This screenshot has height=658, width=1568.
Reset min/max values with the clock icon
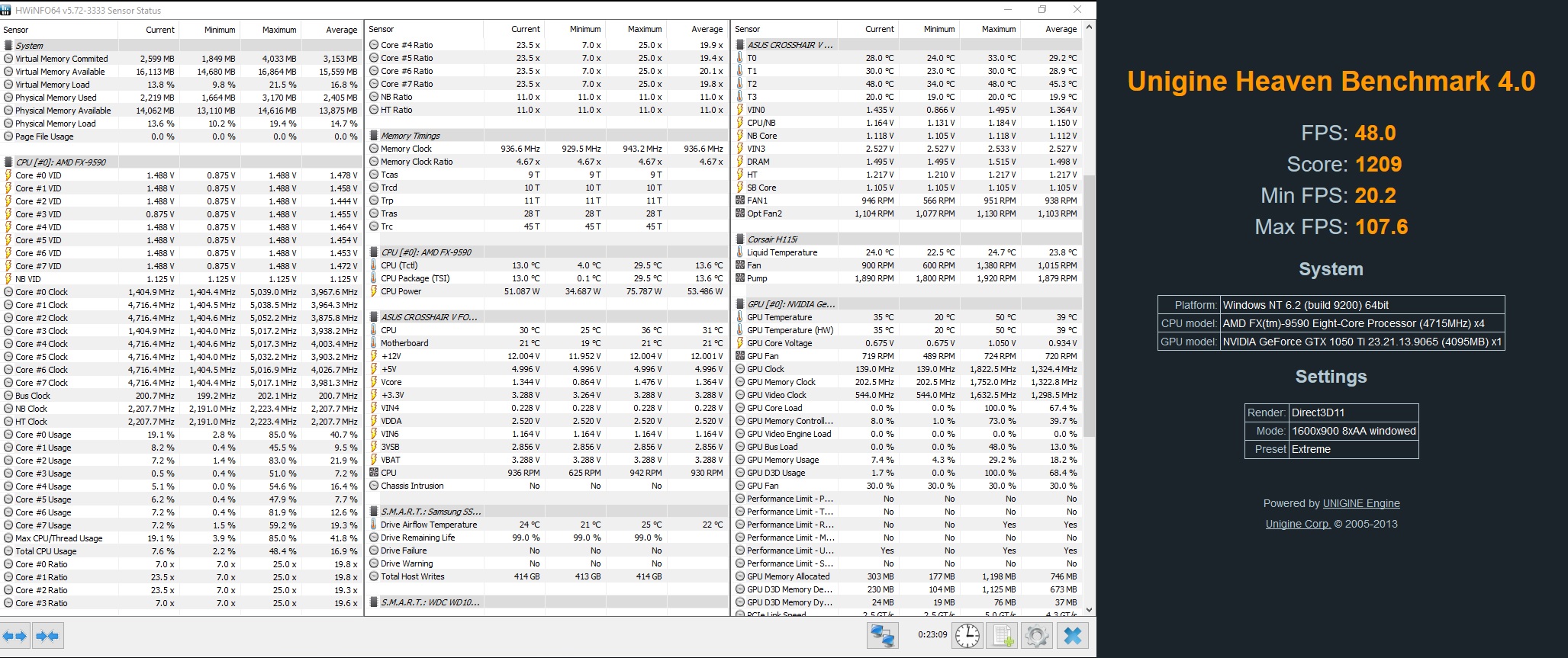(968, 635)
